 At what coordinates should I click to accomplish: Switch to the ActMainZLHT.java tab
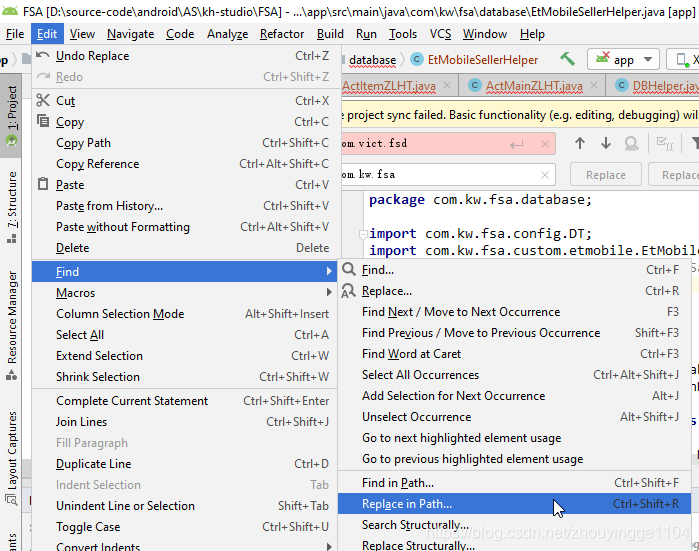coord(534,86)
